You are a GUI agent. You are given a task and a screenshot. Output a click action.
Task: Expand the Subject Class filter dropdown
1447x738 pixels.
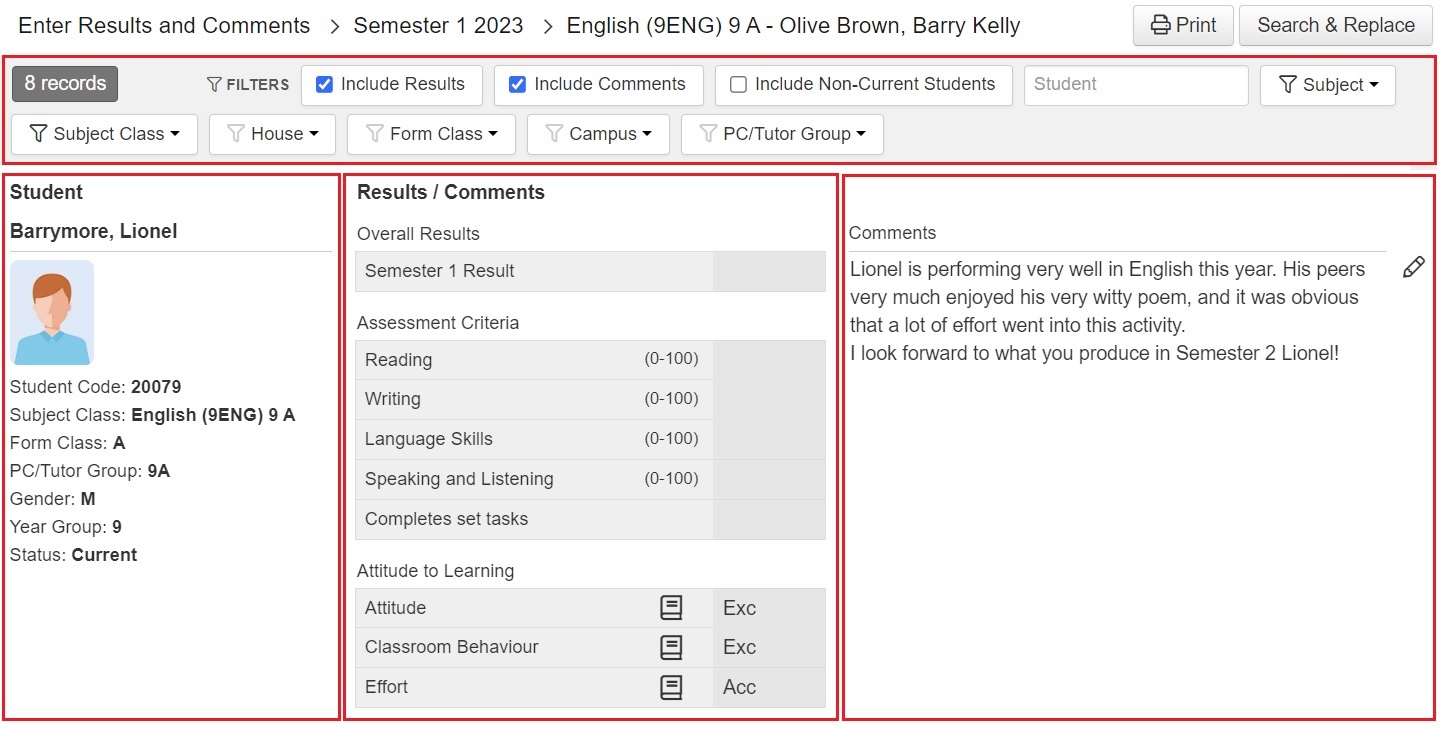click(104, 134)
